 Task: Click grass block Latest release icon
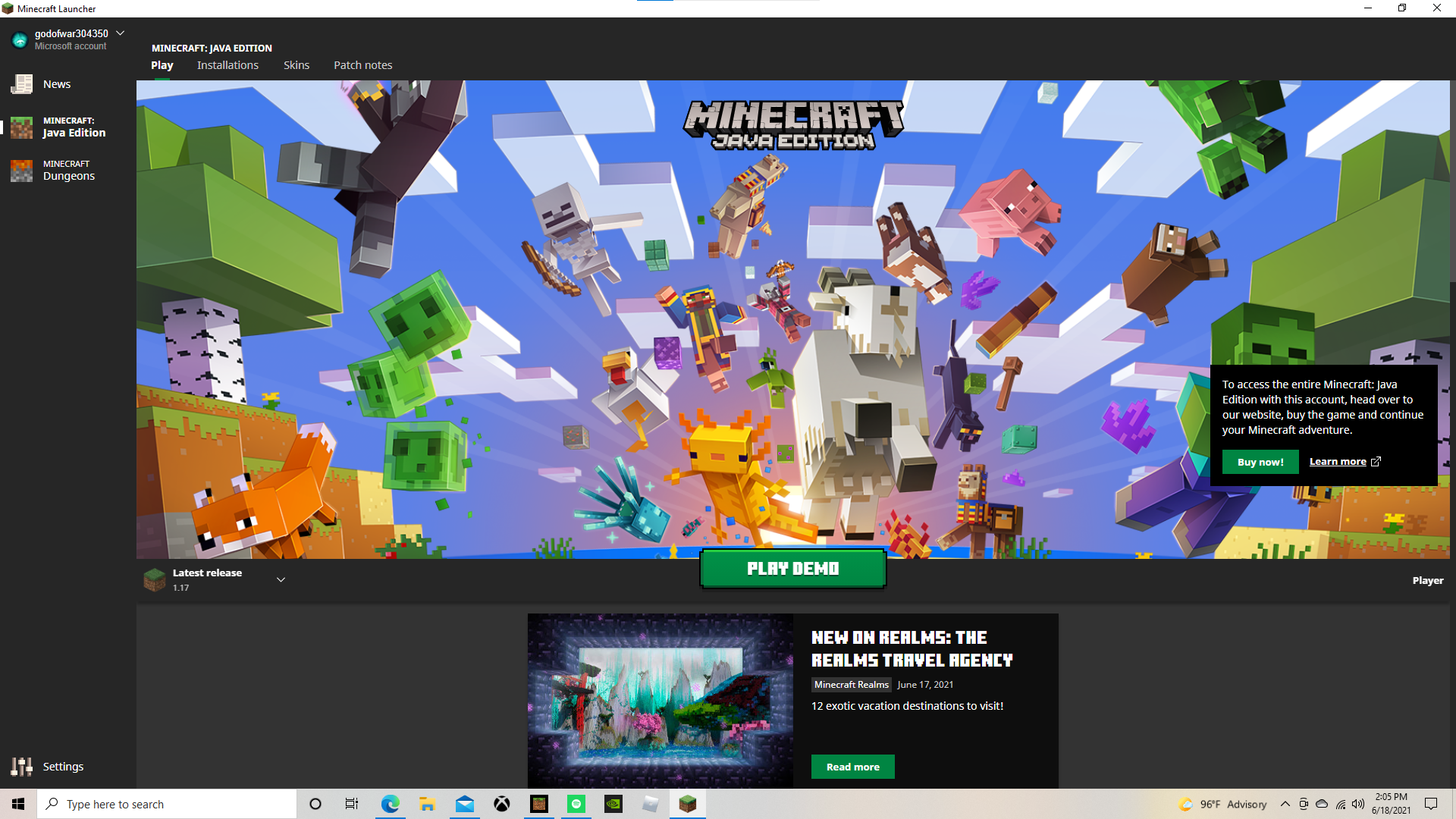(155, 580)
